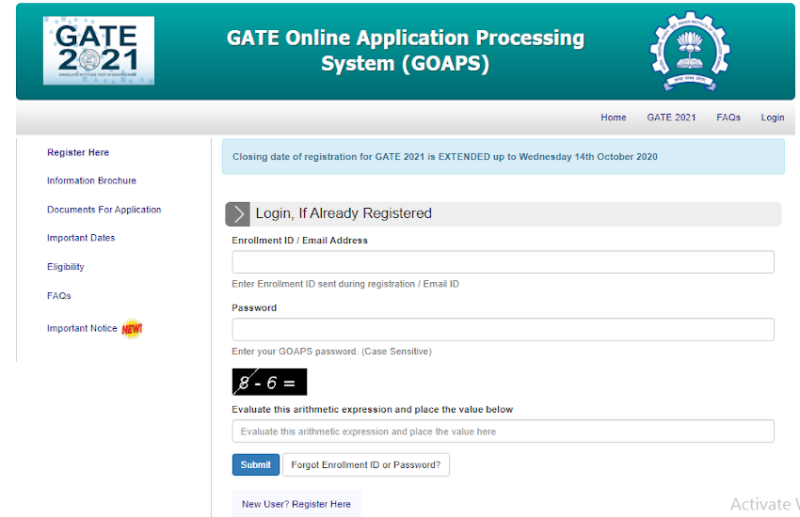Open the Important Notice link
Viewport: 800px width, 517px height.
pyautogui.click(x=82, y=329)
